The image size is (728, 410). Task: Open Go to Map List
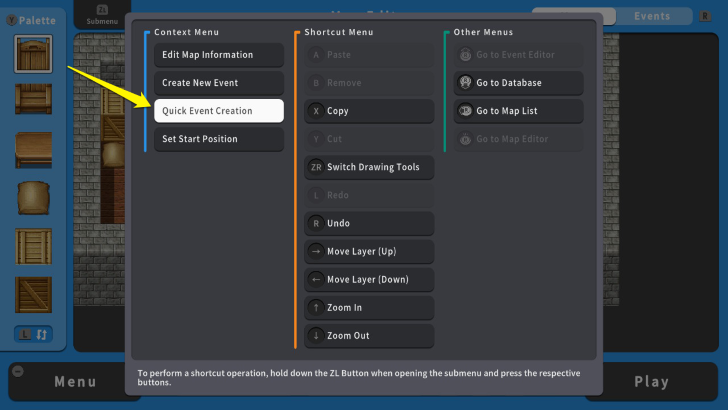click(x=518, y=111)
